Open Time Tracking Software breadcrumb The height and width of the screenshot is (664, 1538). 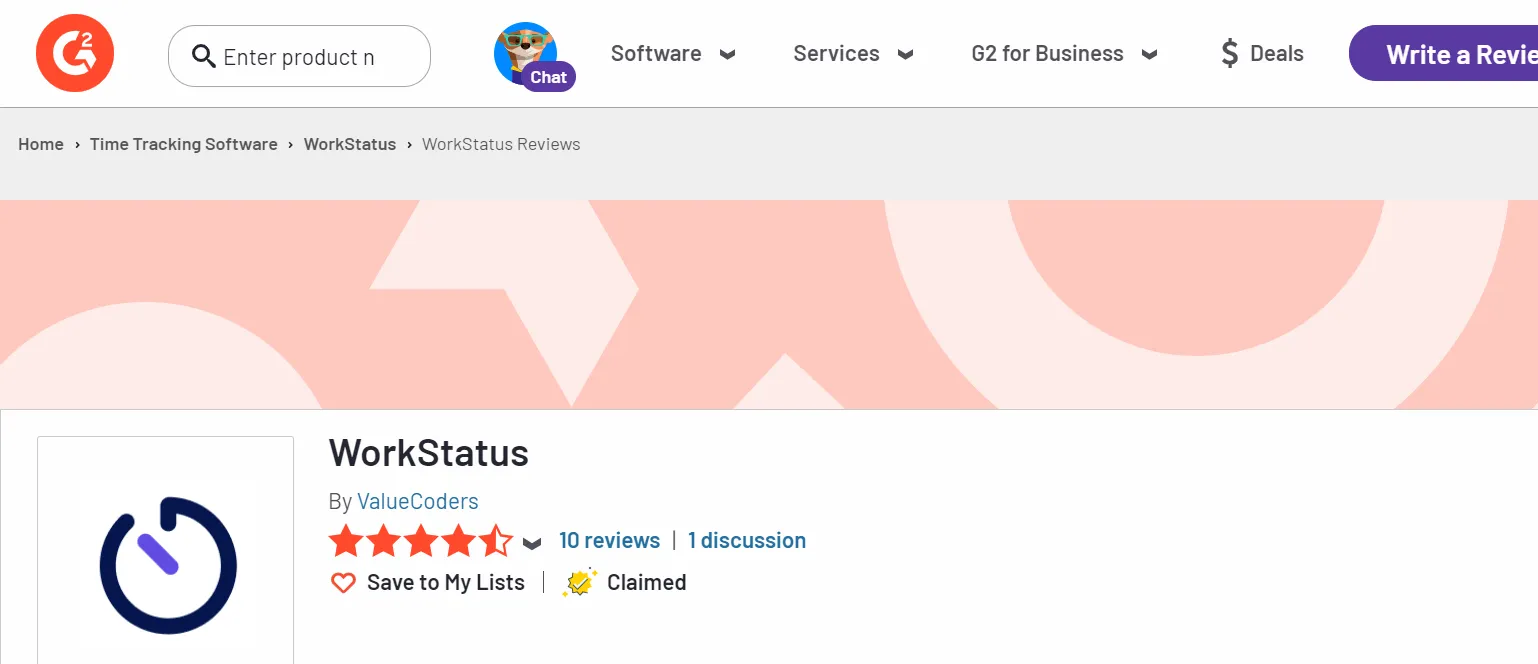tap(184, 144)
